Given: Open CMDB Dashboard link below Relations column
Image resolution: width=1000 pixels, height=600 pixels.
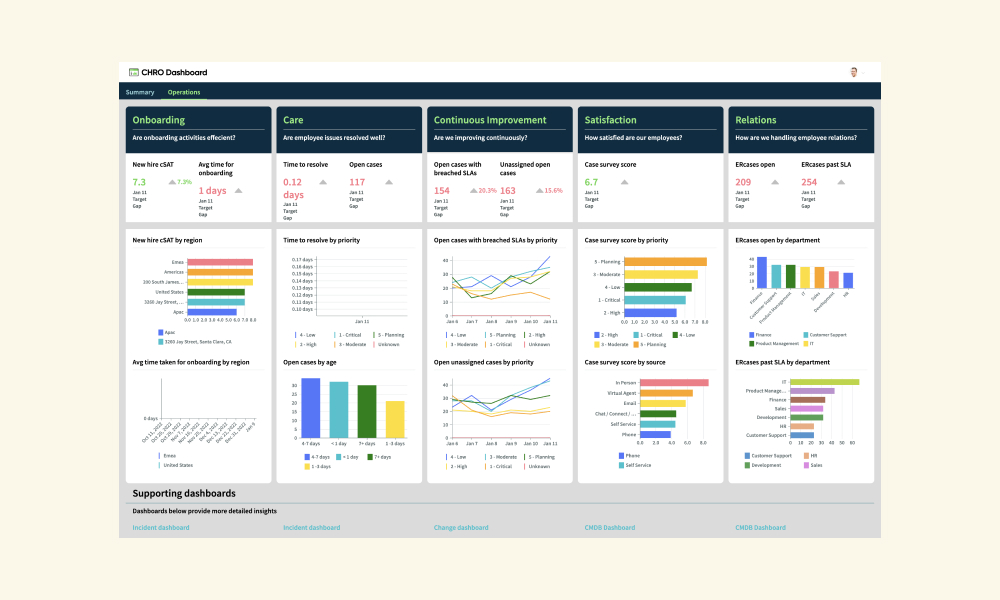Looking at the screenshot, I should coord(760,528).
